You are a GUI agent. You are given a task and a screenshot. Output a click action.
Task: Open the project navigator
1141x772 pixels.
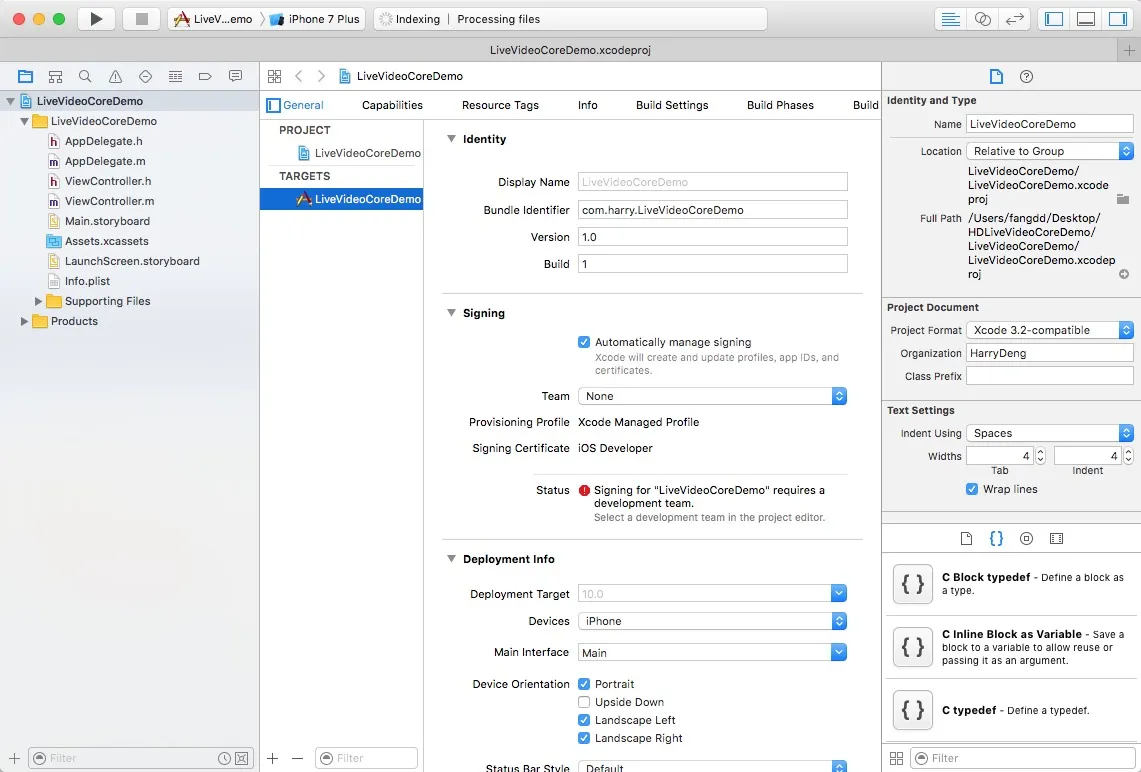(x=25, y=76)
